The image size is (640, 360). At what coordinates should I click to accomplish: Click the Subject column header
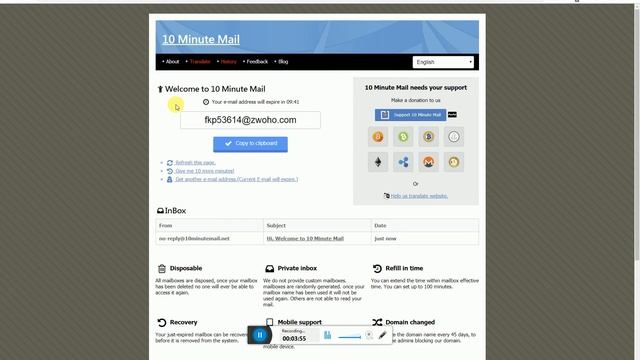(317, 225)
